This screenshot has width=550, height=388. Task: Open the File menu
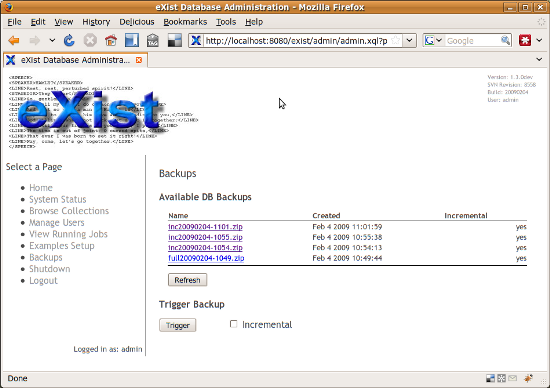tap(14, 22)
